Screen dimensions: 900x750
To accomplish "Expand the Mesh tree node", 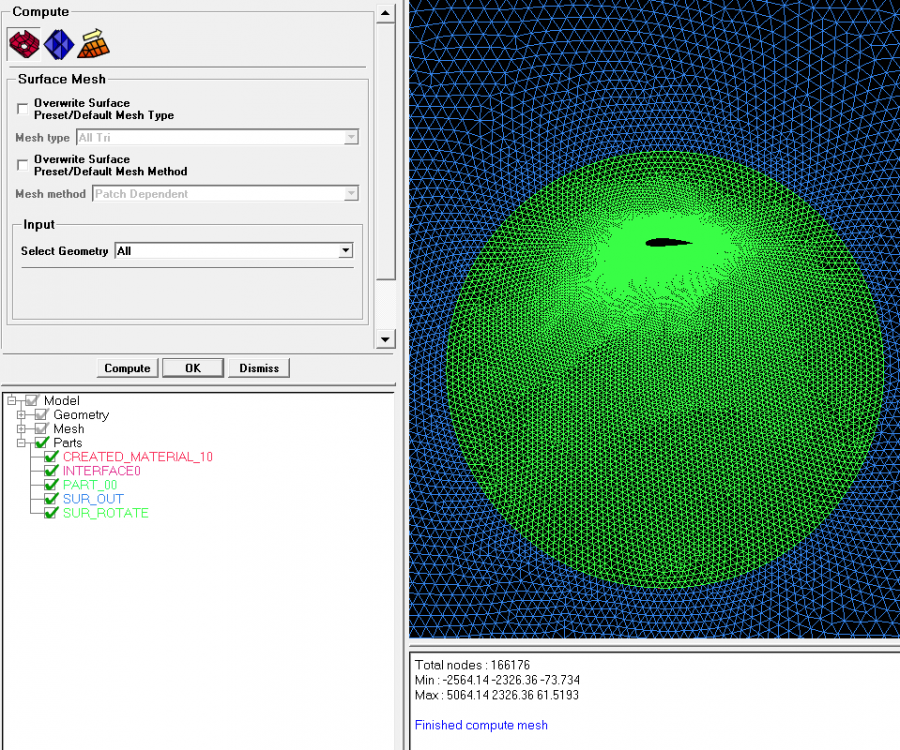I will 22,429.
